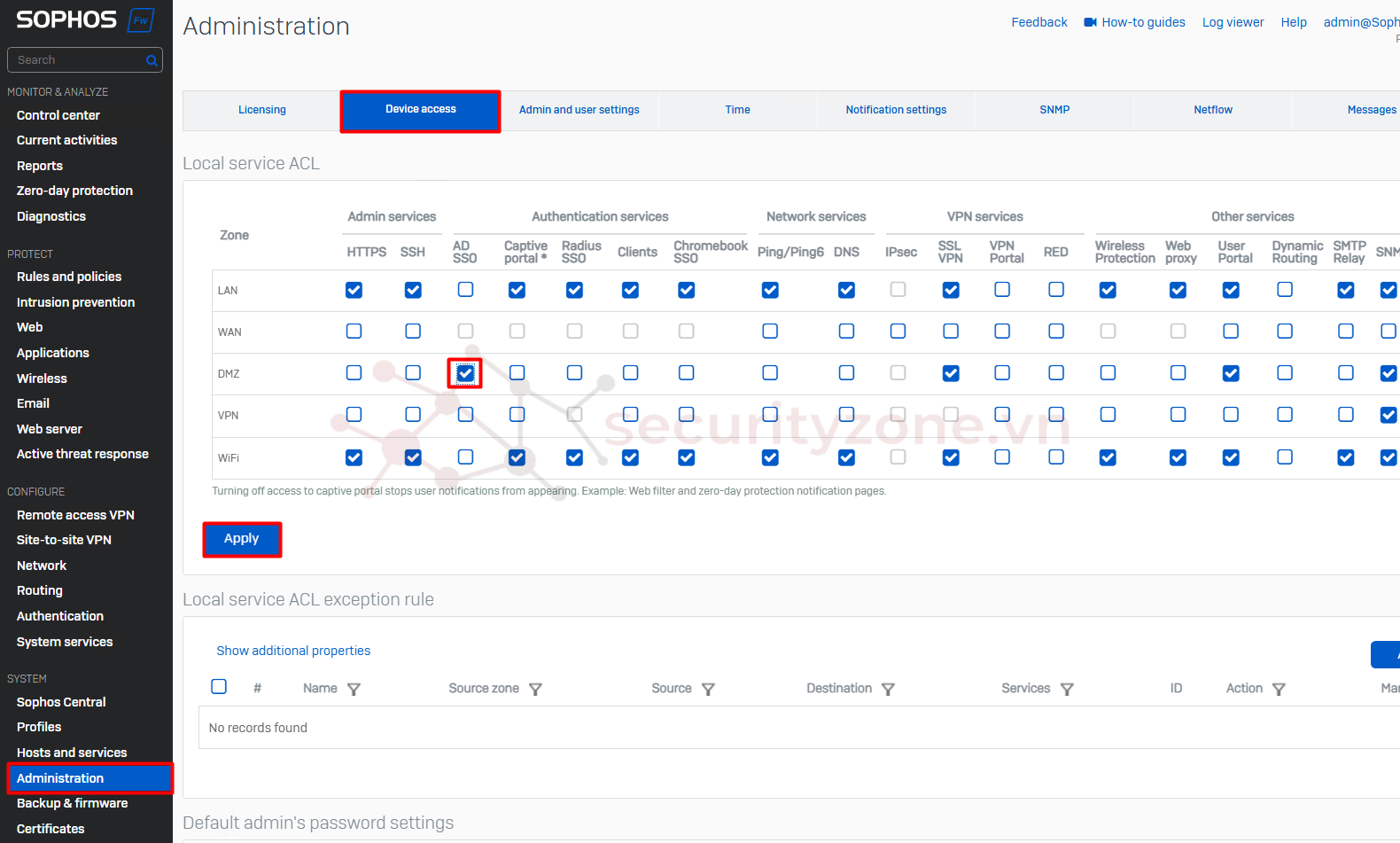Toggle Ping/Ping6 checkbox for VPN zone
Screen dimensions: 1400x843
coord(770,414)
